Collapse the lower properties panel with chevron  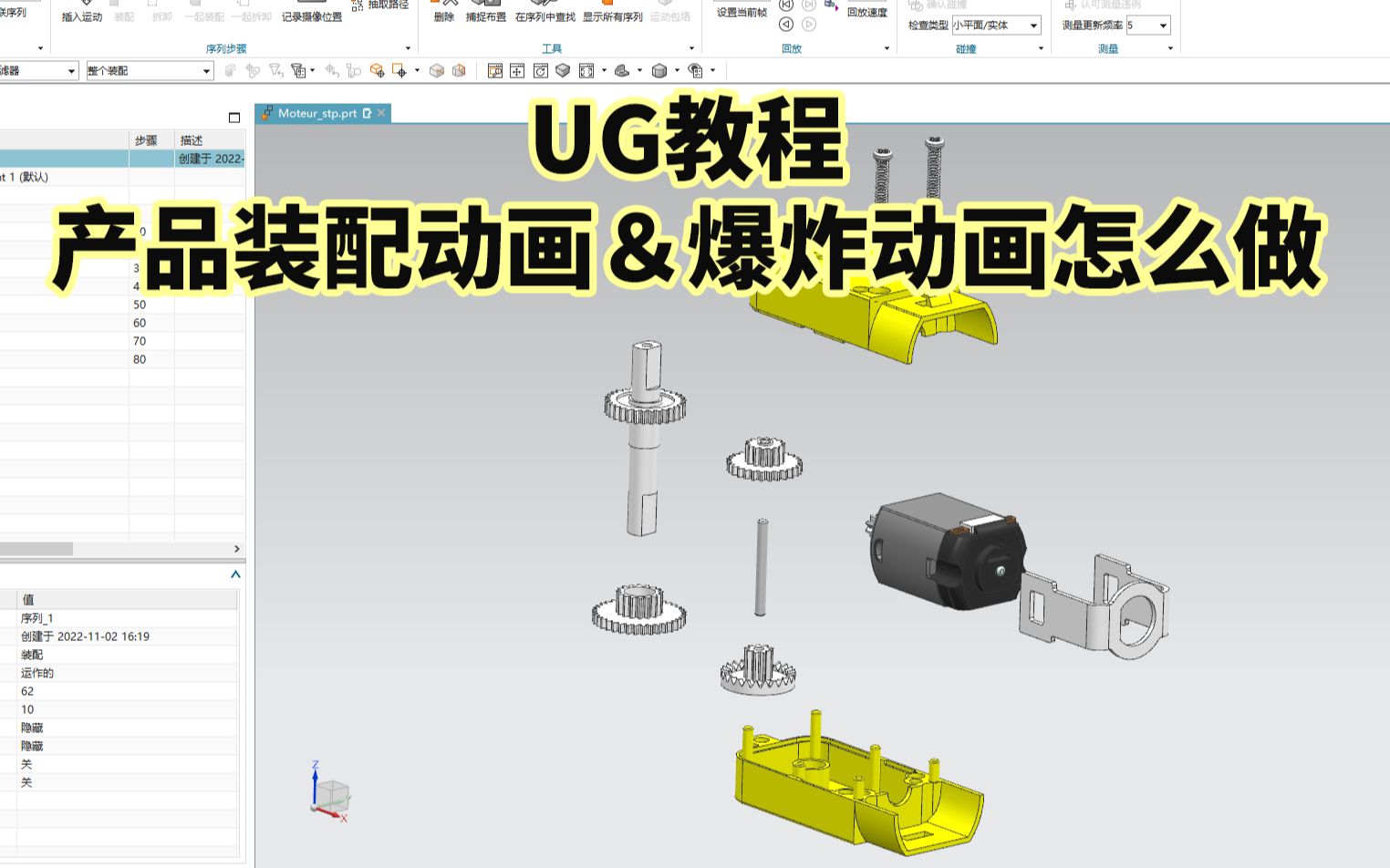[x=235, y=574]
